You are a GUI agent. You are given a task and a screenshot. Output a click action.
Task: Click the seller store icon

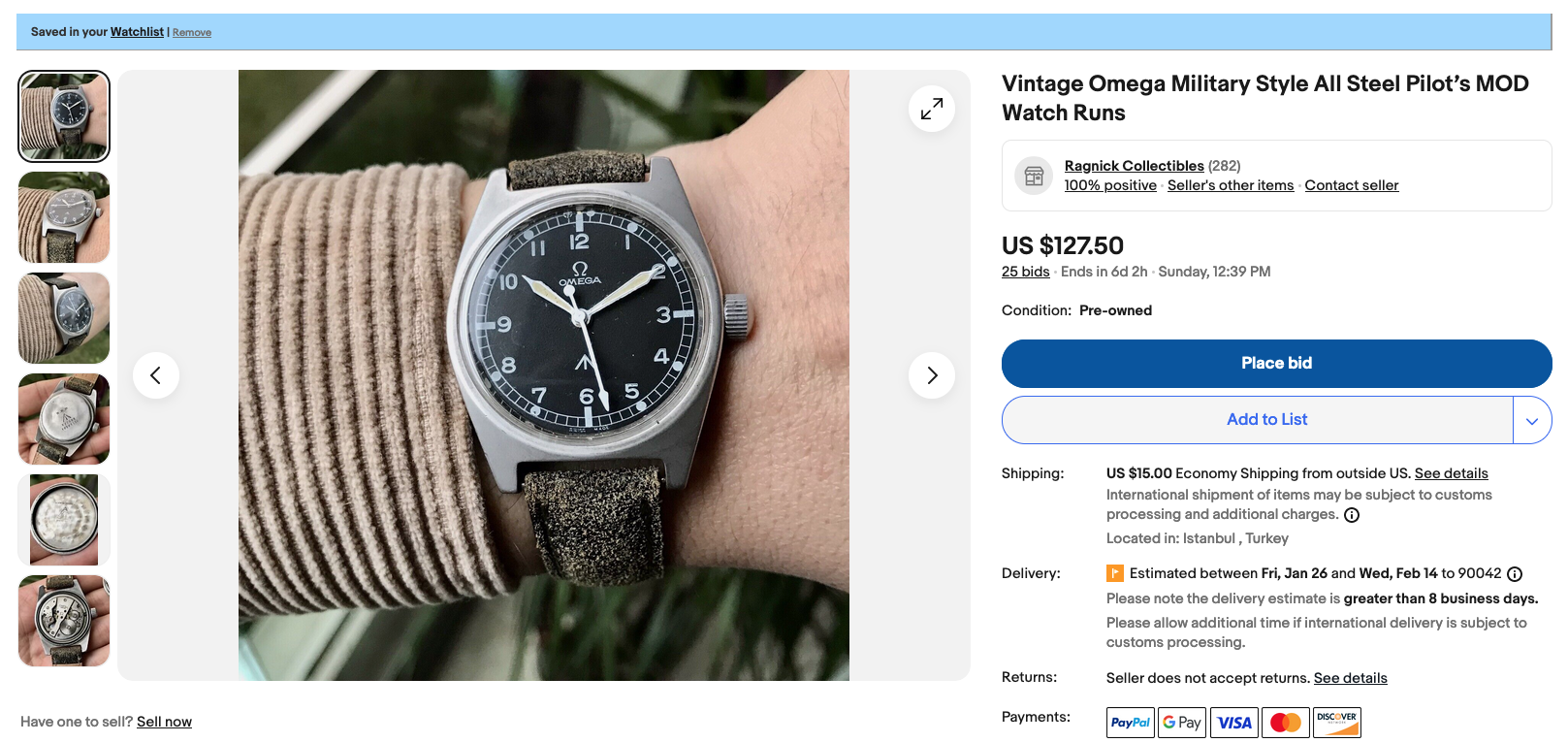click(1034, 176)
